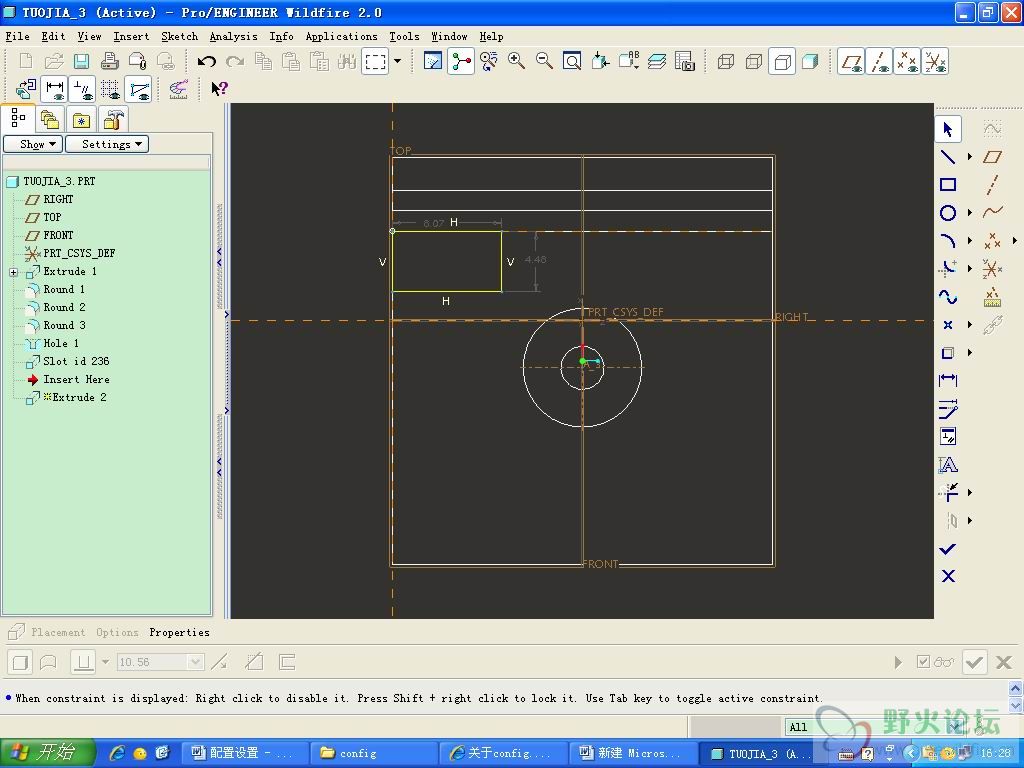
Task: Select the Trim tool in sketcher toolbar
Action: (x=948, y=492)
